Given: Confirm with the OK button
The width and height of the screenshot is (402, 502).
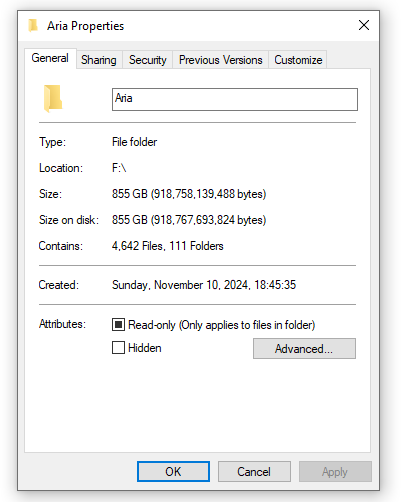Looking at the screenshot, I should point(173,472).
